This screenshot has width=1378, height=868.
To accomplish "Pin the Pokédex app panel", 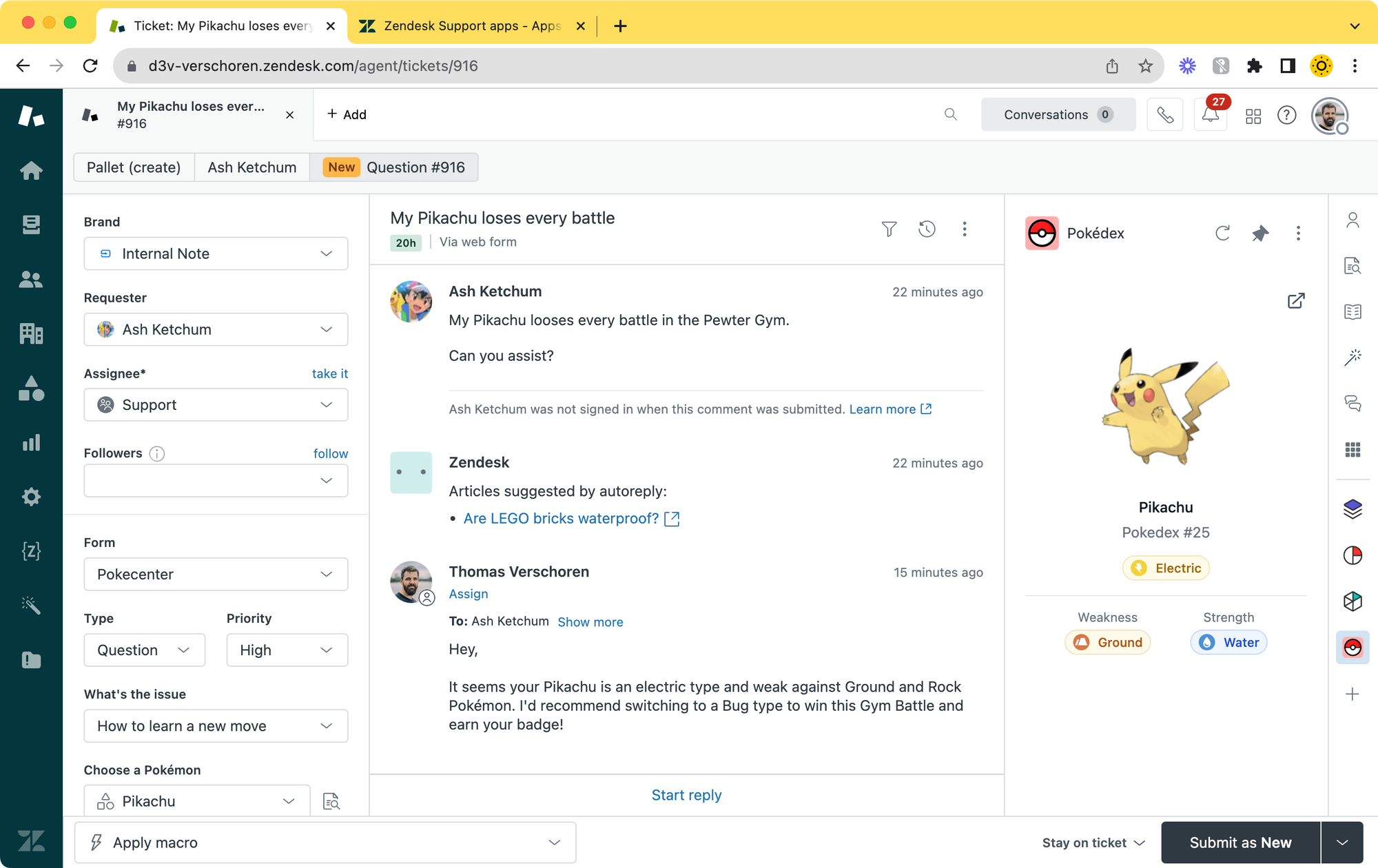I will 1260,234.
